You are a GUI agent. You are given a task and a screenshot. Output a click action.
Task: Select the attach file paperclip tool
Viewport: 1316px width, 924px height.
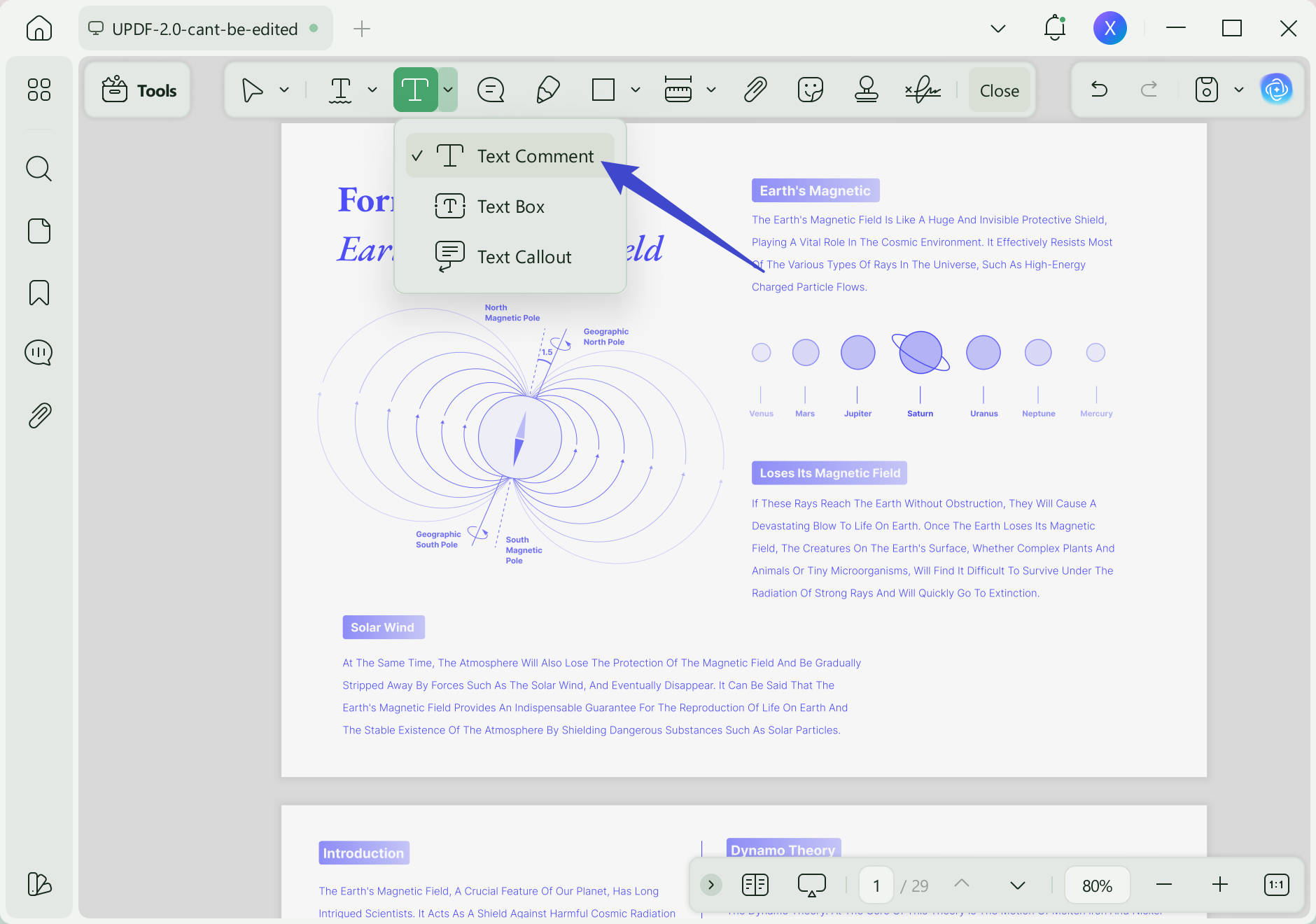(x=755, y=90)
